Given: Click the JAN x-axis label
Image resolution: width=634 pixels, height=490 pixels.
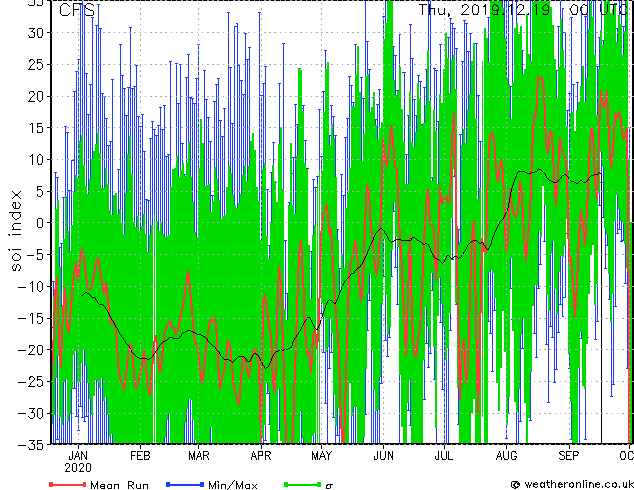Looking at the screenshot, I should [78, 456].
